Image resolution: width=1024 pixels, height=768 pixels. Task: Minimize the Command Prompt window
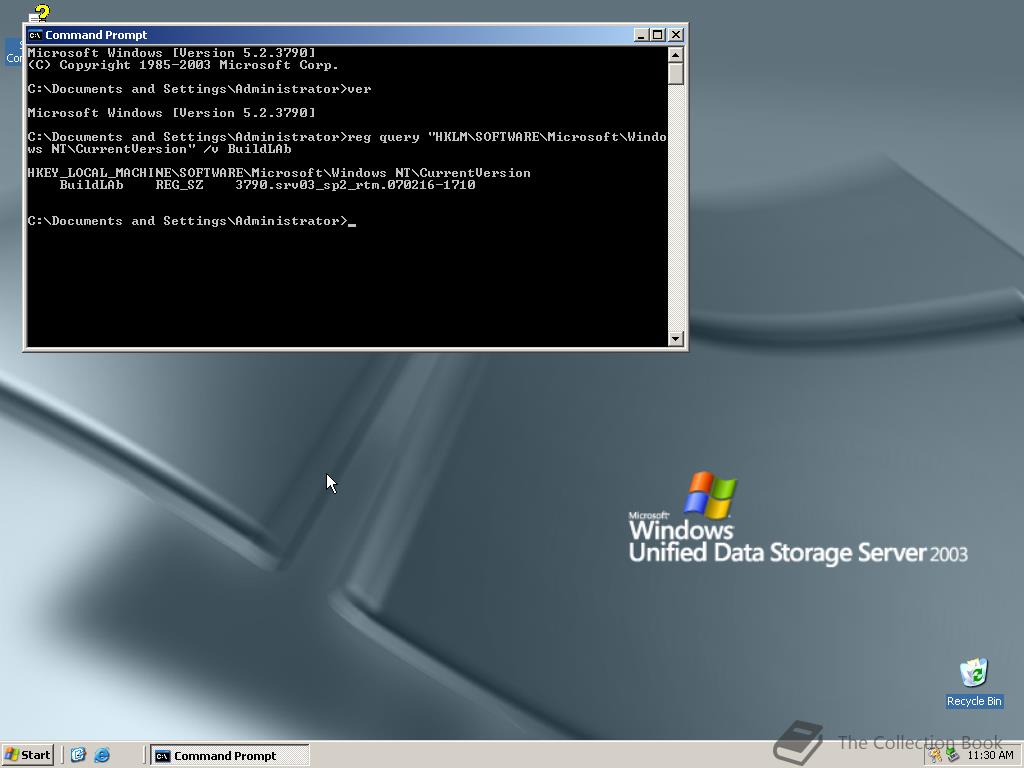641,35
